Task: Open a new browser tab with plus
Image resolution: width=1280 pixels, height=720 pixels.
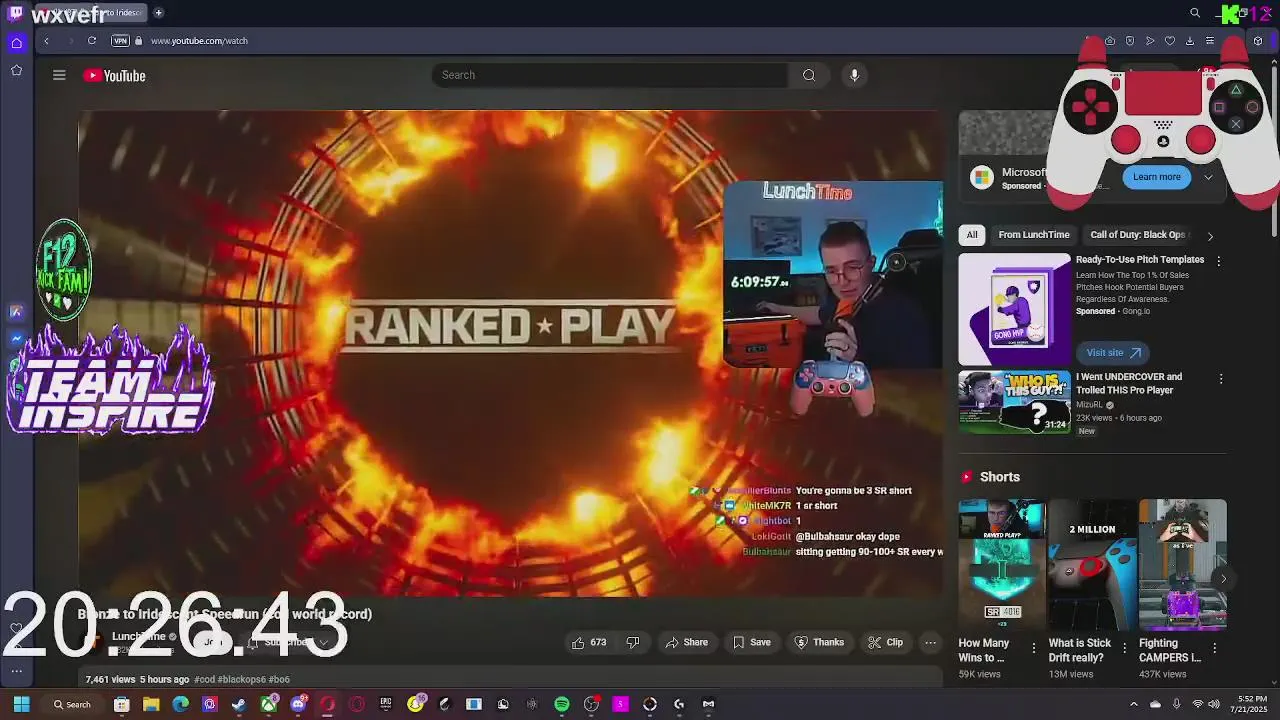Action: click(158, 13)
